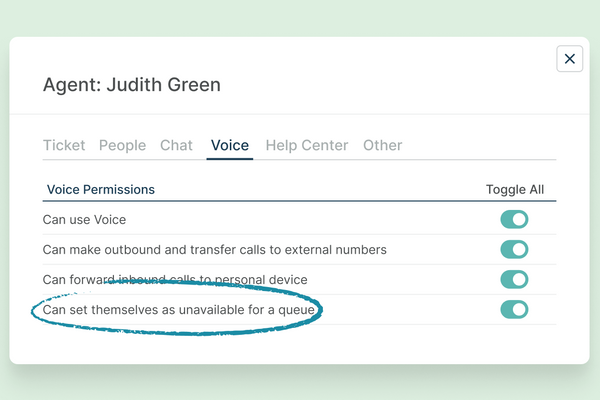Viewport: 600px width, 400px height.
Task: Switch to the Ticket tab
Action: [x=64, y=145]
